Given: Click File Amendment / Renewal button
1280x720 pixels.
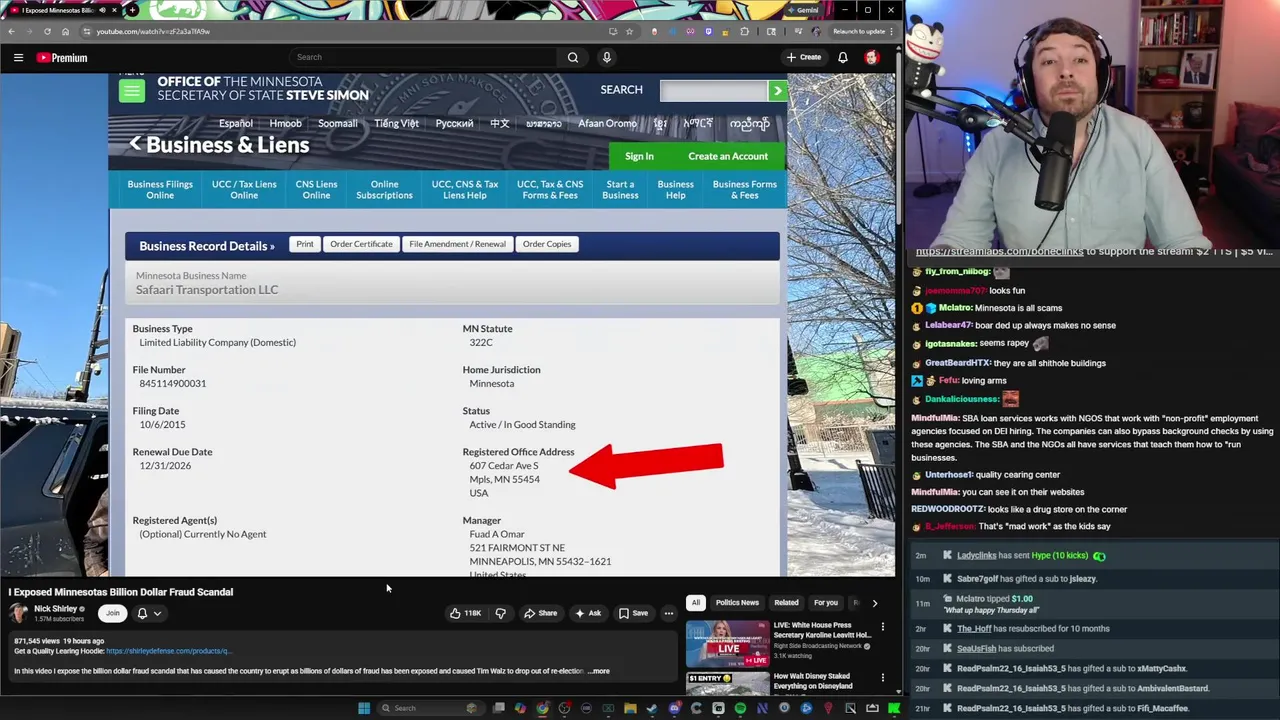Looking at the screenshot, I should coord(457,244).
